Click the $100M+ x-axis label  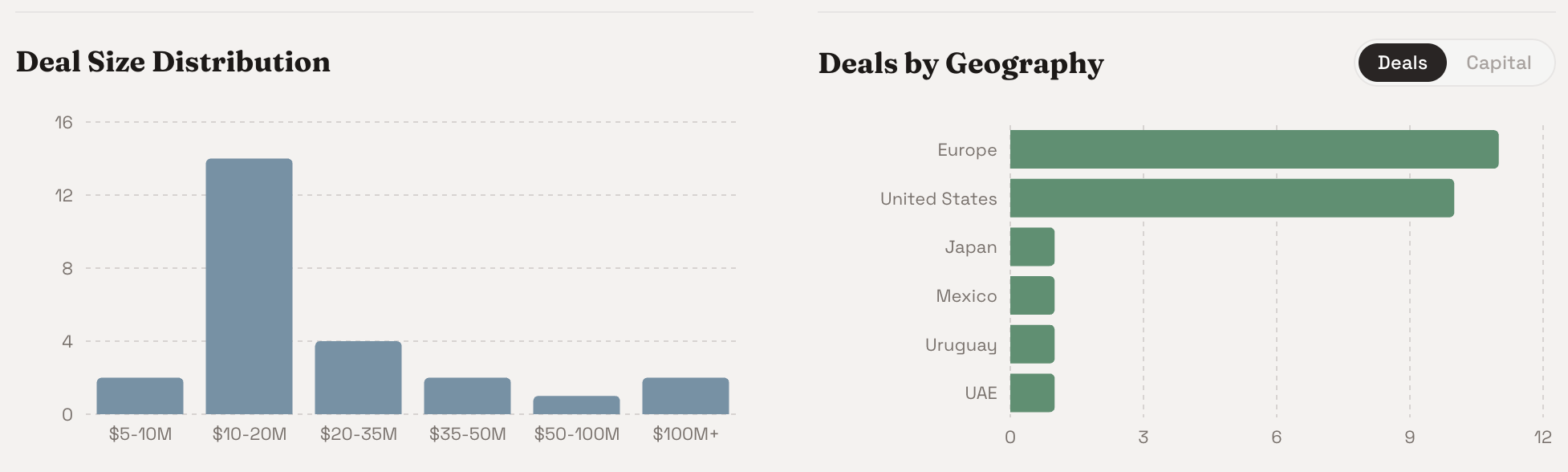click(686, 434)
